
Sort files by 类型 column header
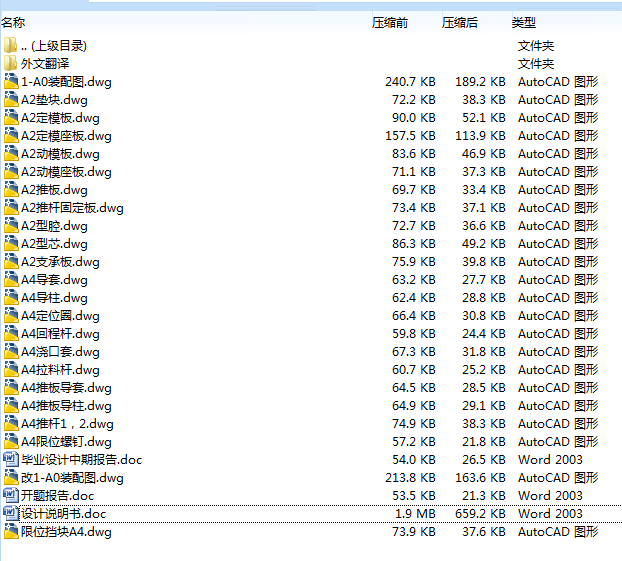[524, 23]
